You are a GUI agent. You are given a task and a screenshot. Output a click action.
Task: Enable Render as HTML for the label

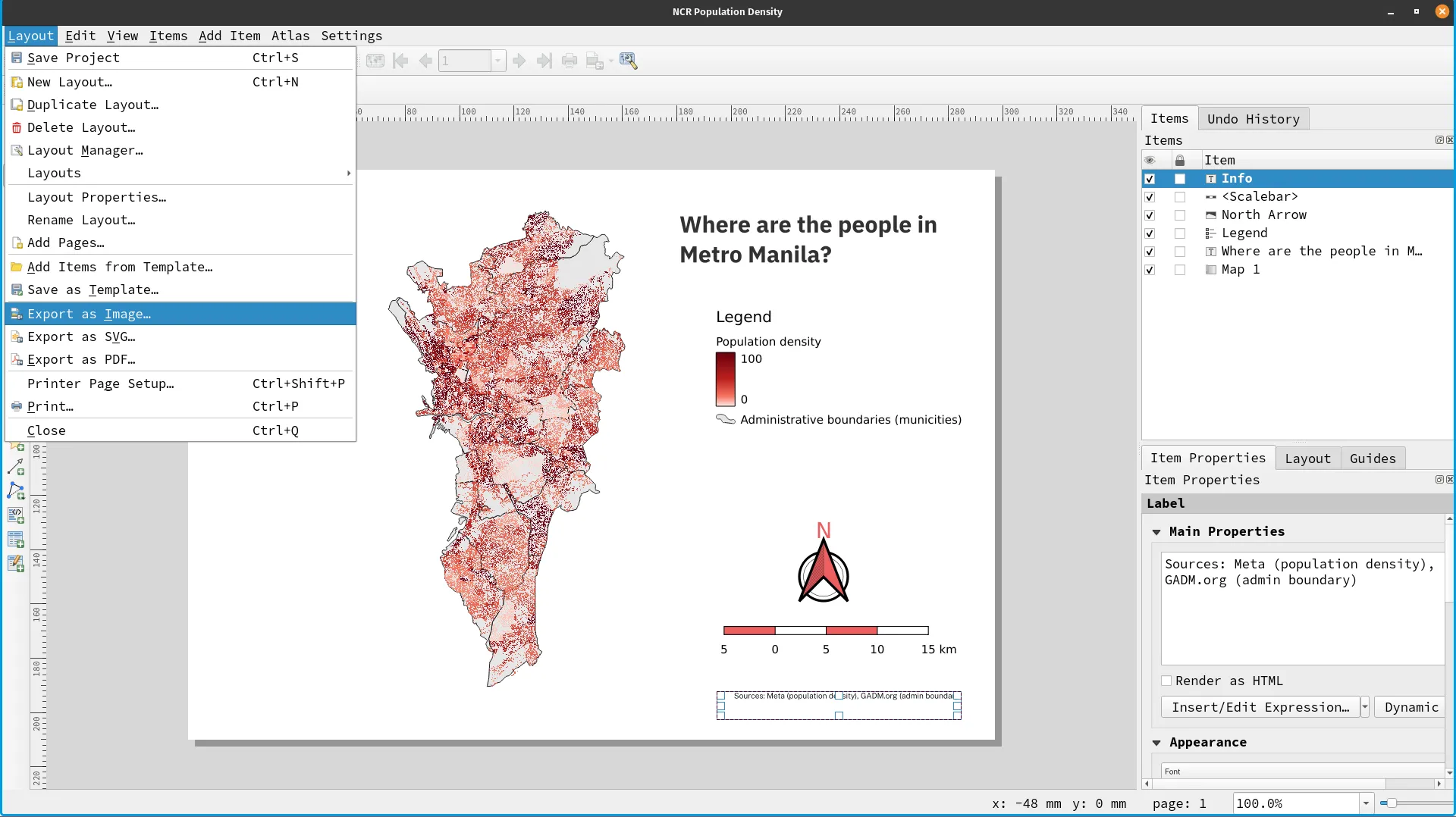(x=1167, y=680)
